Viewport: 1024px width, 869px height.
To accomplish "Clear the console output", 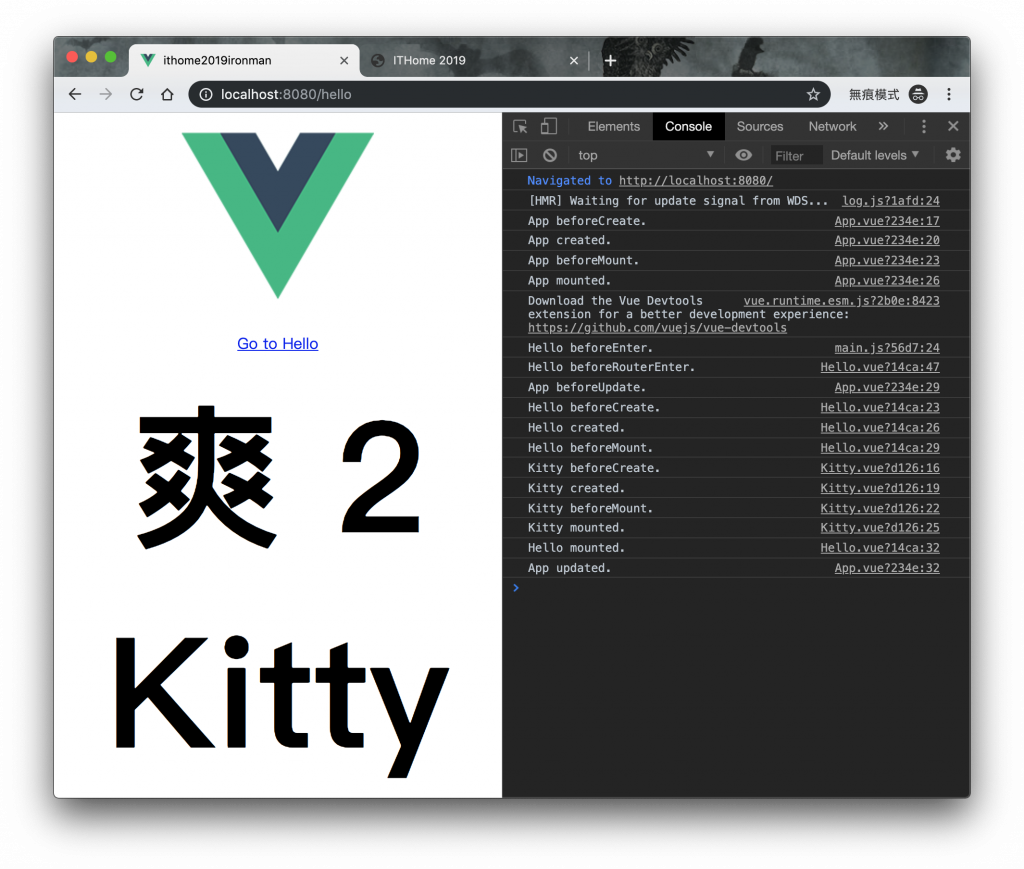I will click(550, 155).
